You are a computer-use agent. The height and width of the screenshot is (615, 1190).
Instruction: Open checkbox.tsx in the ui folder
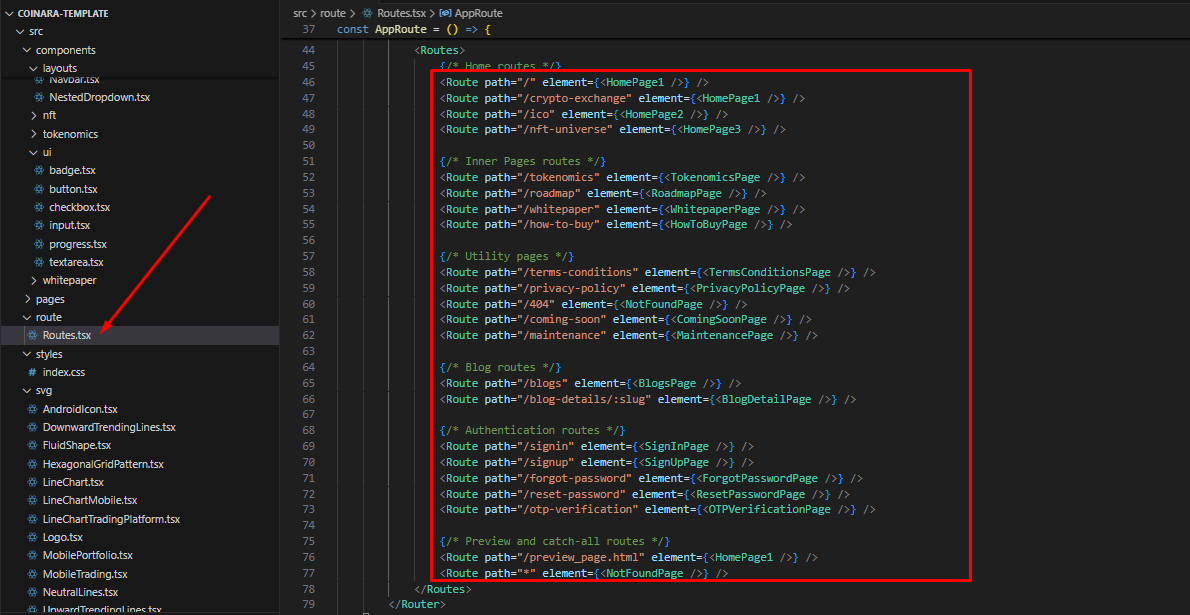pyautogui.click(x=80, y=207)
